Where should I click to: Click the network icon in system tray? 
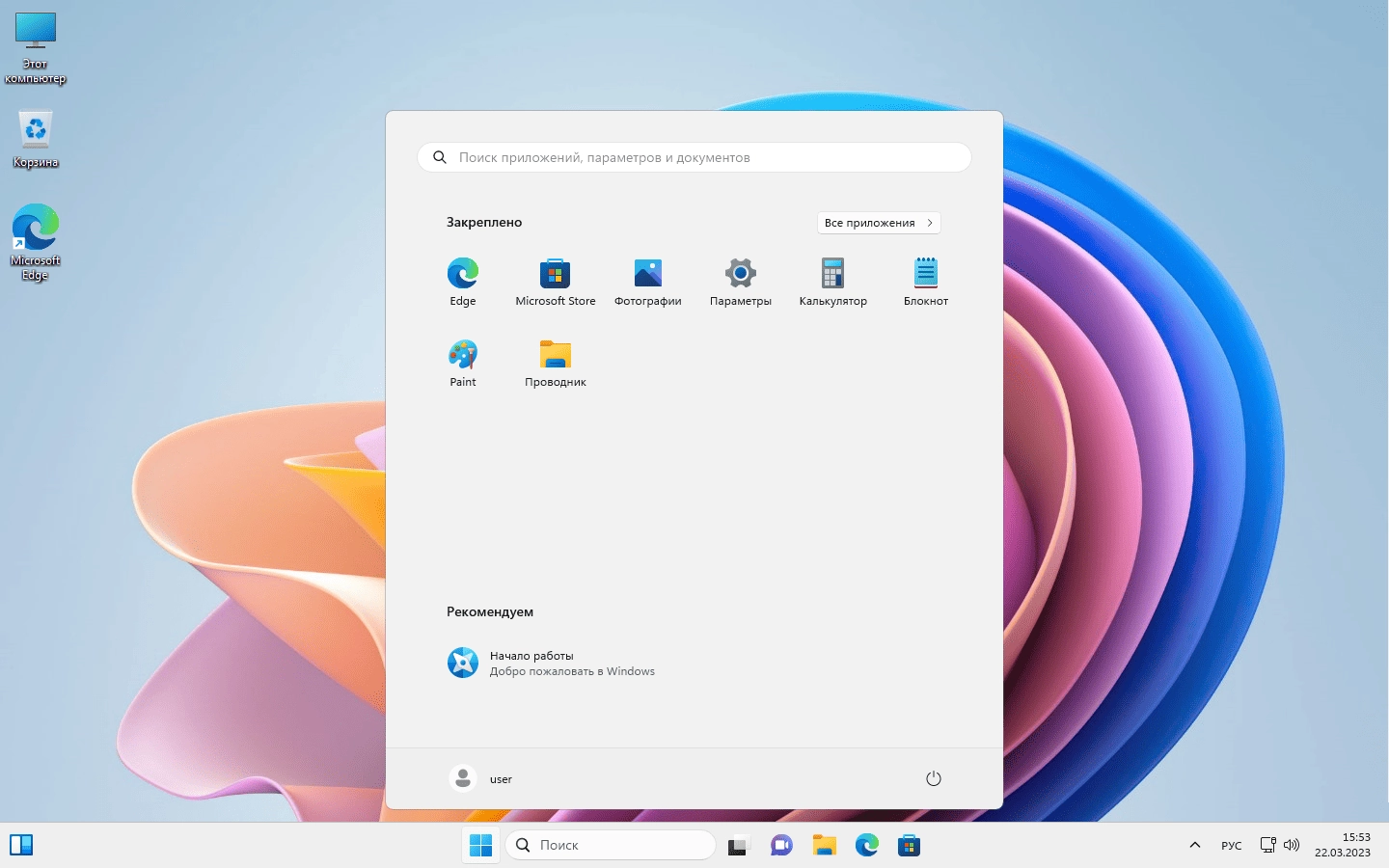point(1268,845)
